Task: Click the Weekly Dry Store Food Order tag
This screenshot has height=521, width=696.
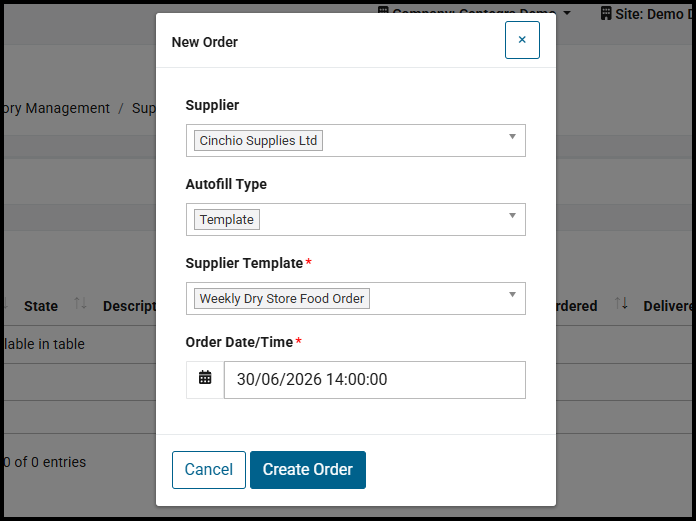Action: point(282,299)
